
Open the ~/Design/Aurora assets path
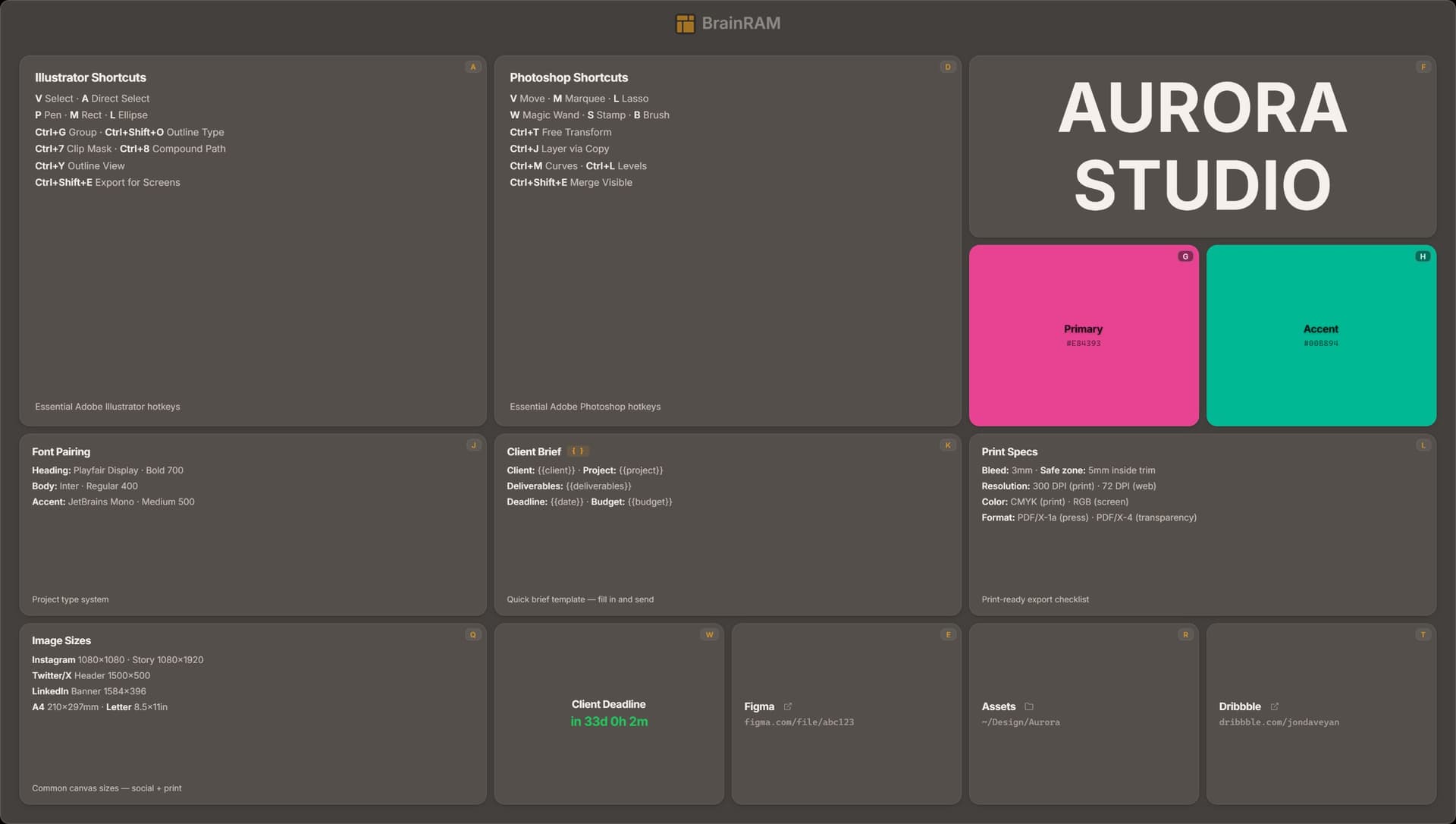pyautogui.click(x=1021, y=722)
